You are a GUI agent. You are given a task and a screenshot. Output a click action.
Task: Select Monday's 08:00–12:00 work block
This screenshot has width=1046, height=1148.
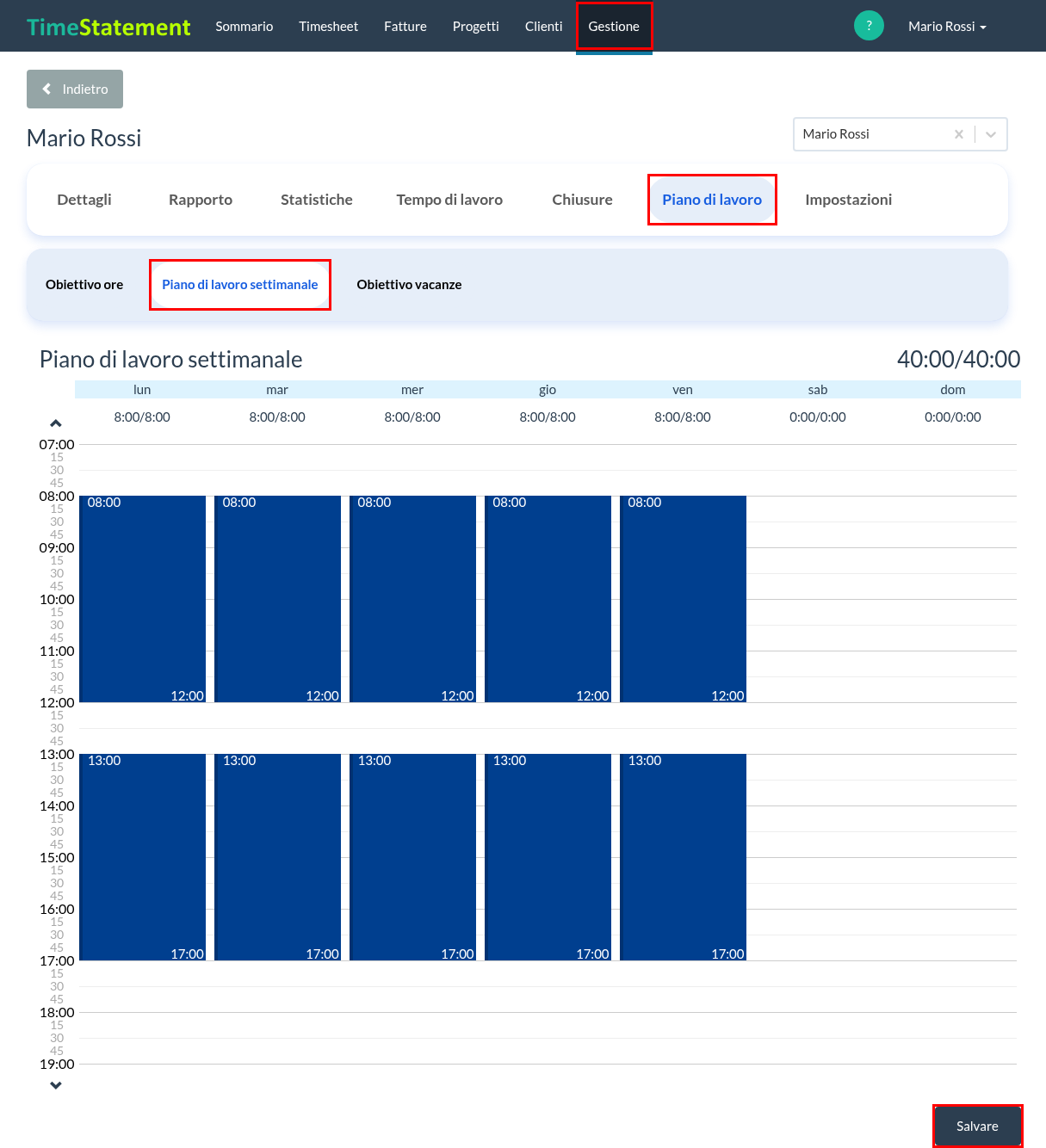[x=142, y=599]
